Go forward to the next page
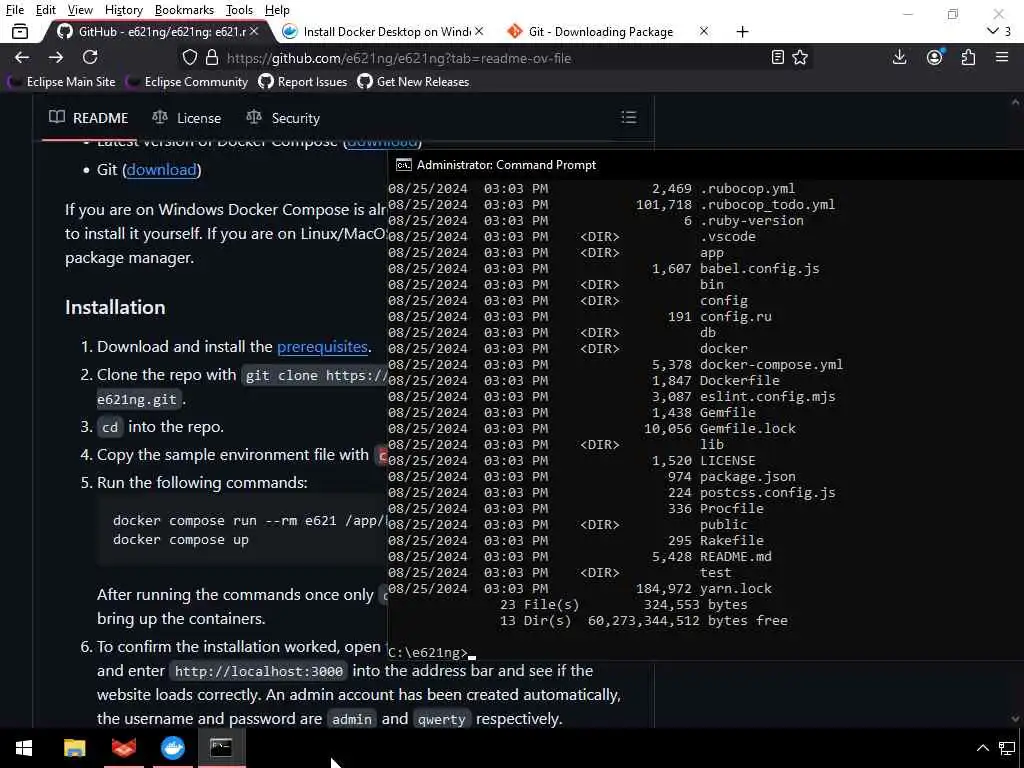Image resolution: width=1024 pixels, height=768 pixels. [x=56, y=57]
